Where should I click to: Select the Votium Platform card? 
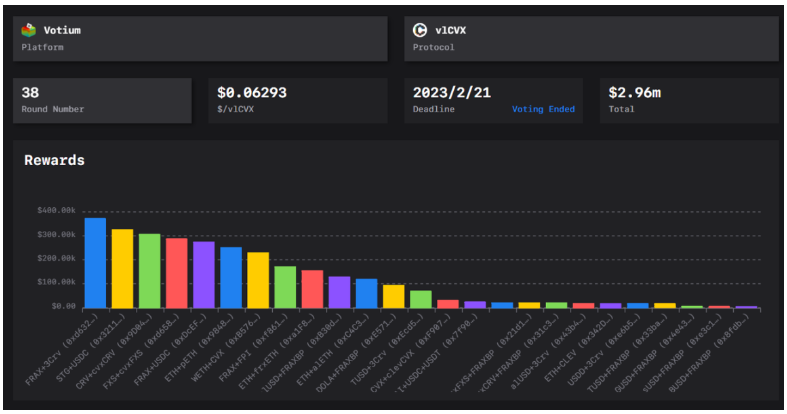point(200,39)
